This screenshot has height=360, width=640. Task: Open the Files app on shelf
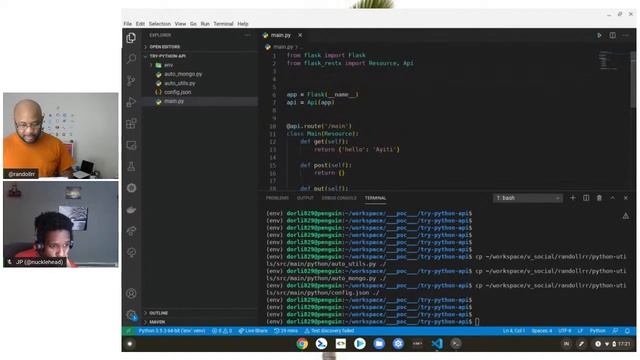(x=379, y=344)
